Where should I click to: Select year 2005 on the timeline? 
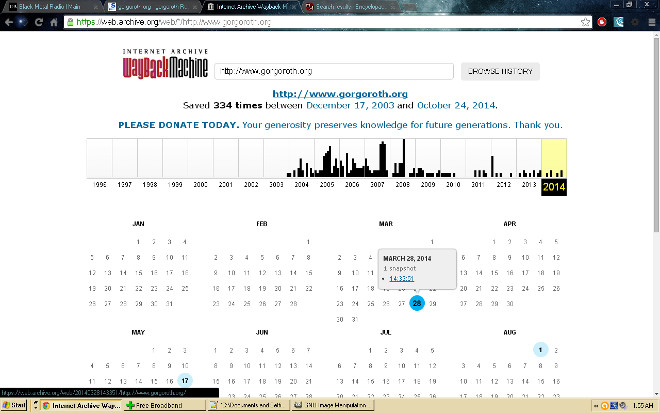(327, 184)
